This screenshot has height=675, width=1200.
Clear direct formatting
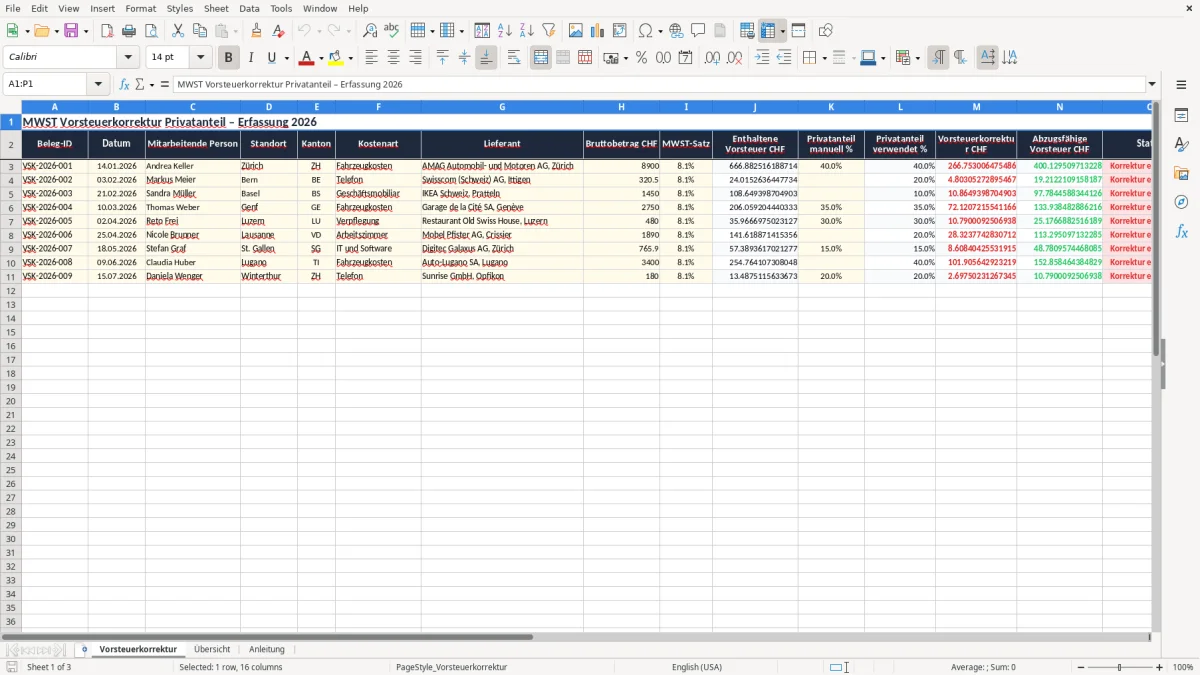click(279, 31)
